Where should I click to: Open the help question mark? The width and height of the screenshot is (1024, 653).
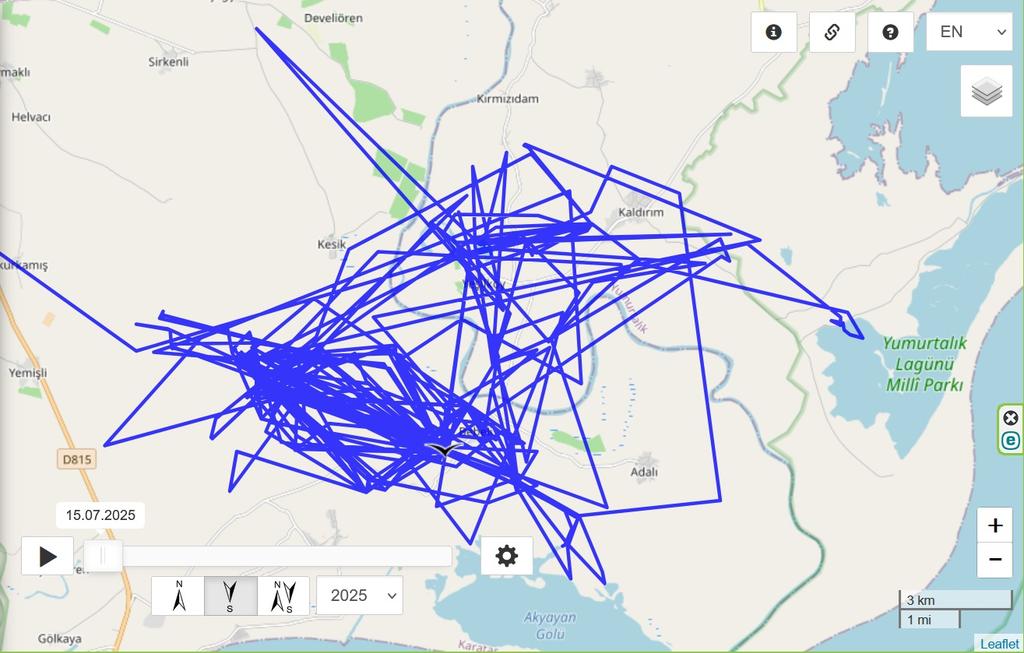coord(890,32)
